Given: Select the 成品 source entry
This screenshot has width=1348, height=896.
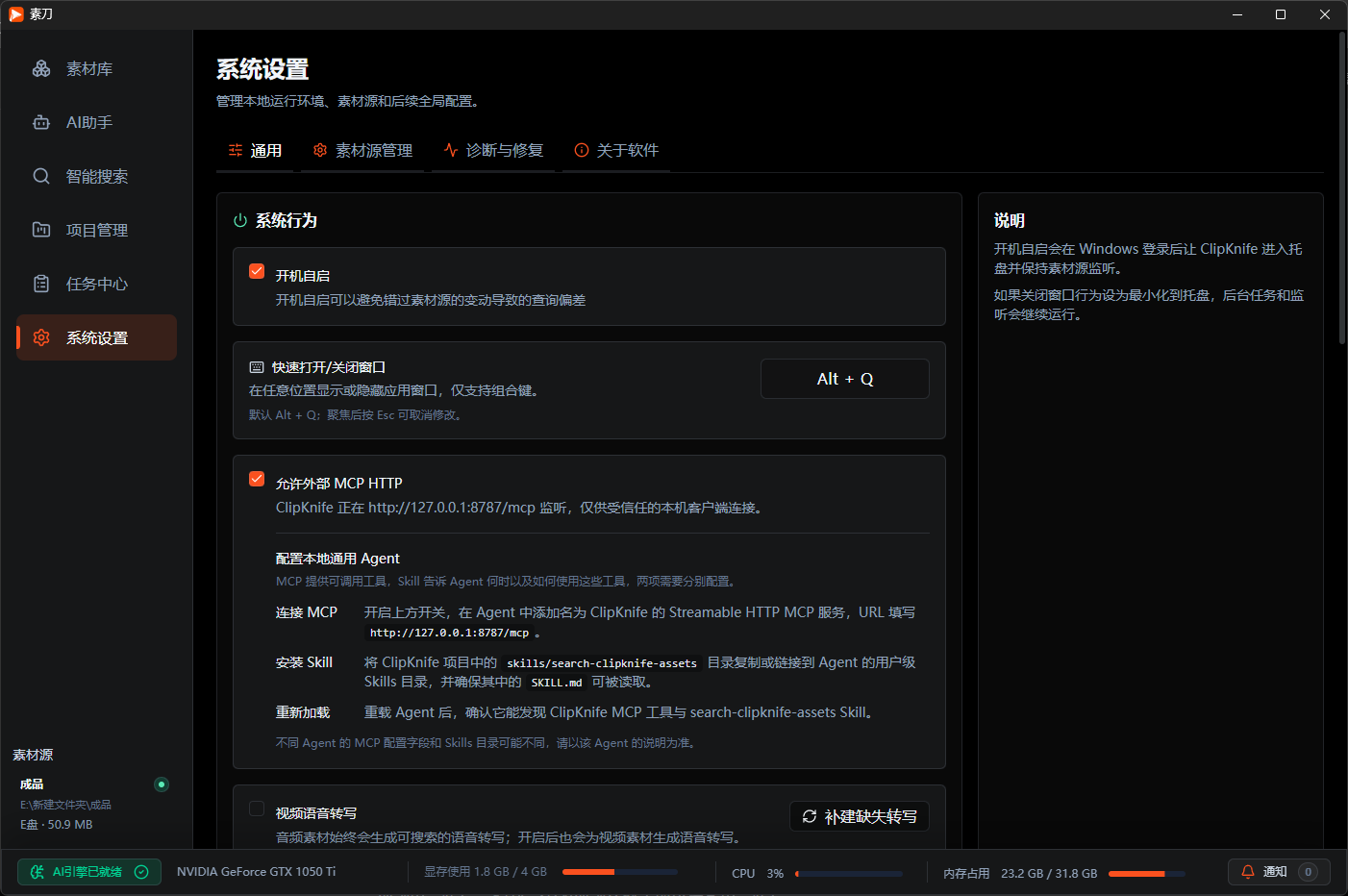Looking at the screenshot, I should 94,804.
